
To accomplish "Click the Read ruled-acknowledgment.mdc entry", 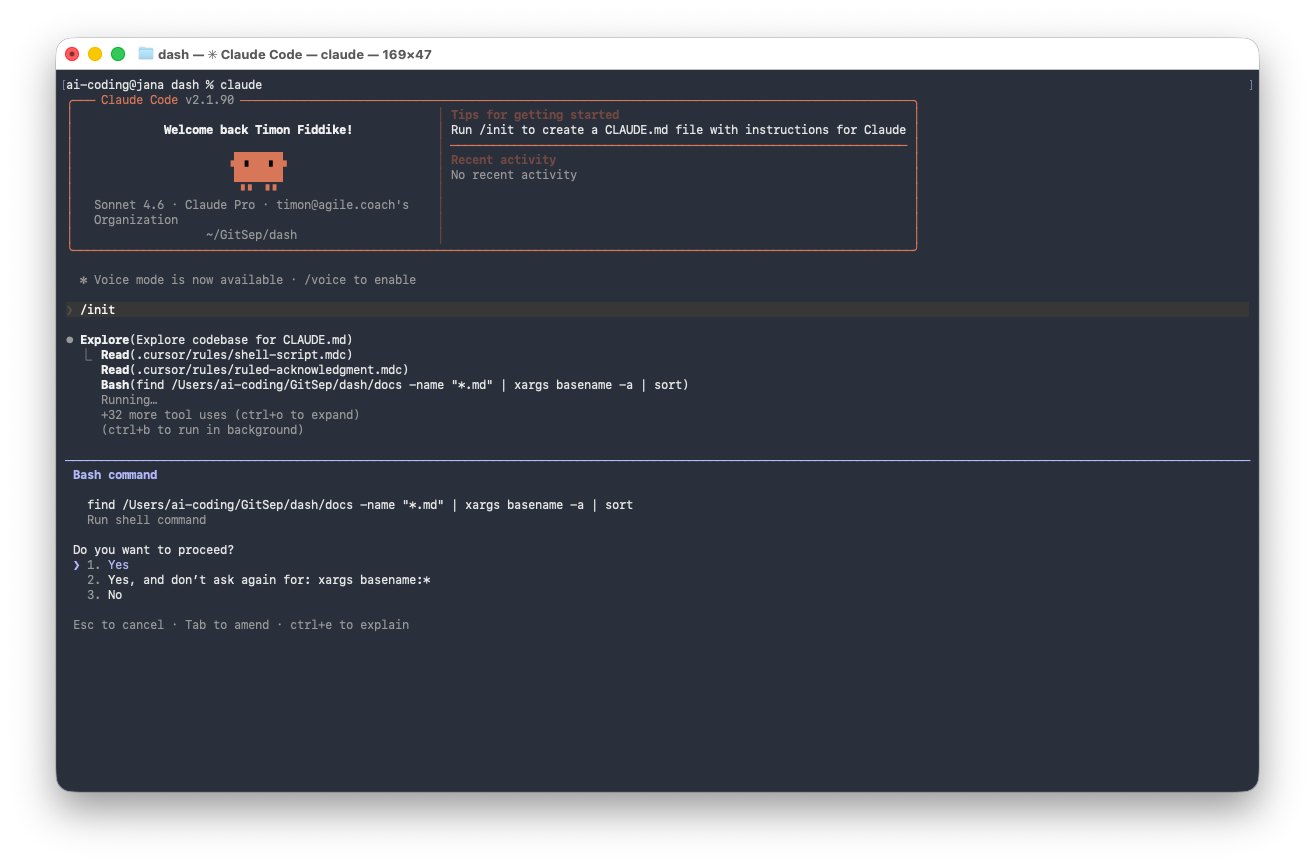I will pos(254,370).
